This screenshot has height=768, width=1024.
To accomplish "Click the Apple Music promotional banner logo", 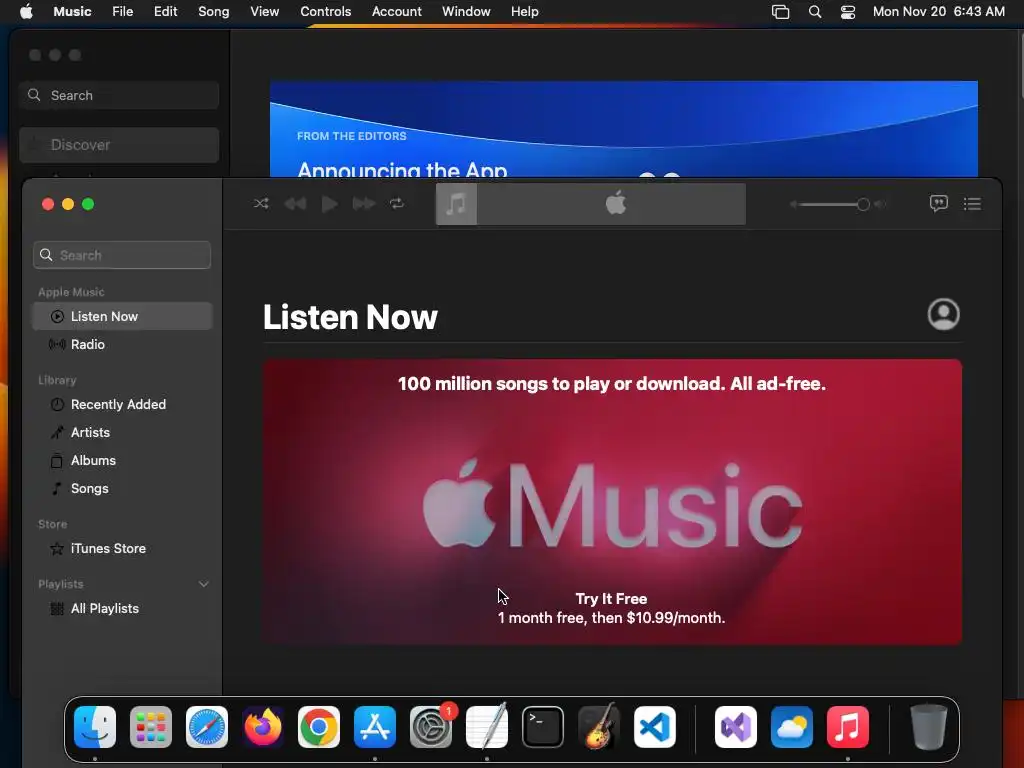I will [612, 505].
